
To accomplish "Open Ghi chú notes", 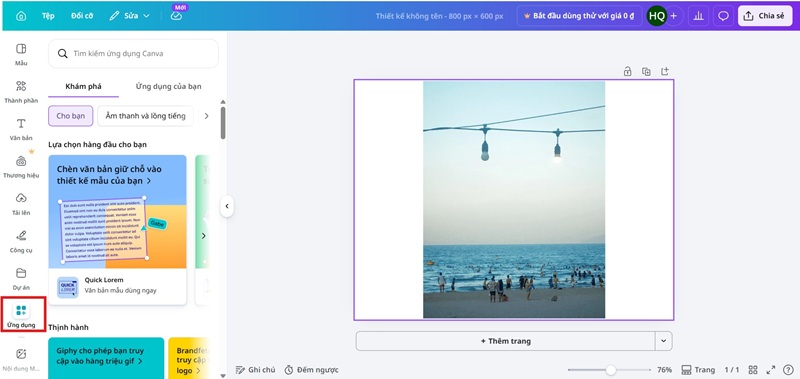I will pos(255,370).
